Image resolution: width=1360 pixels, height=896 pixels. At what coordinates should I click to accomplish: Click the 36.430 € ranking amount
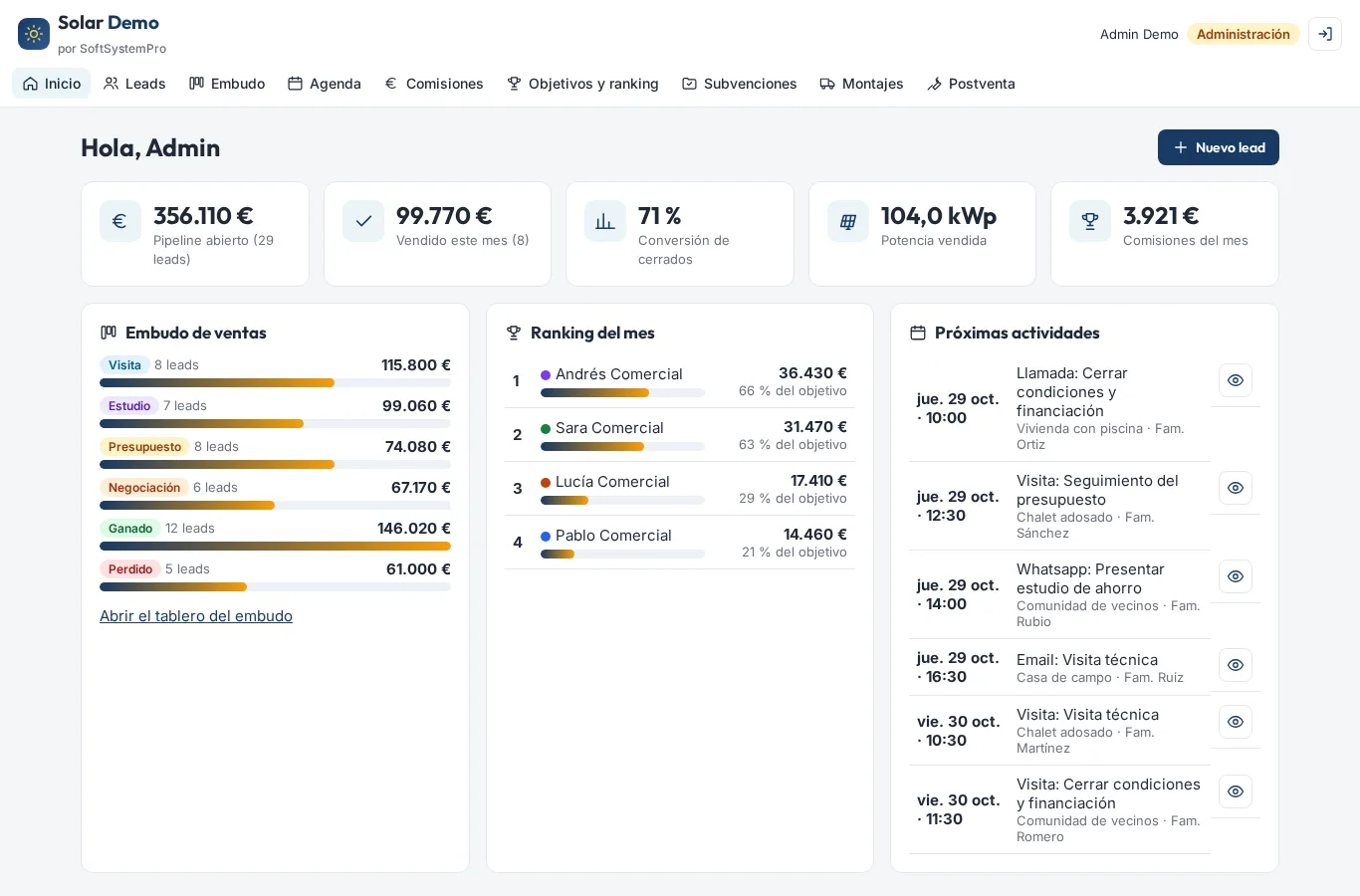point(812,373)
